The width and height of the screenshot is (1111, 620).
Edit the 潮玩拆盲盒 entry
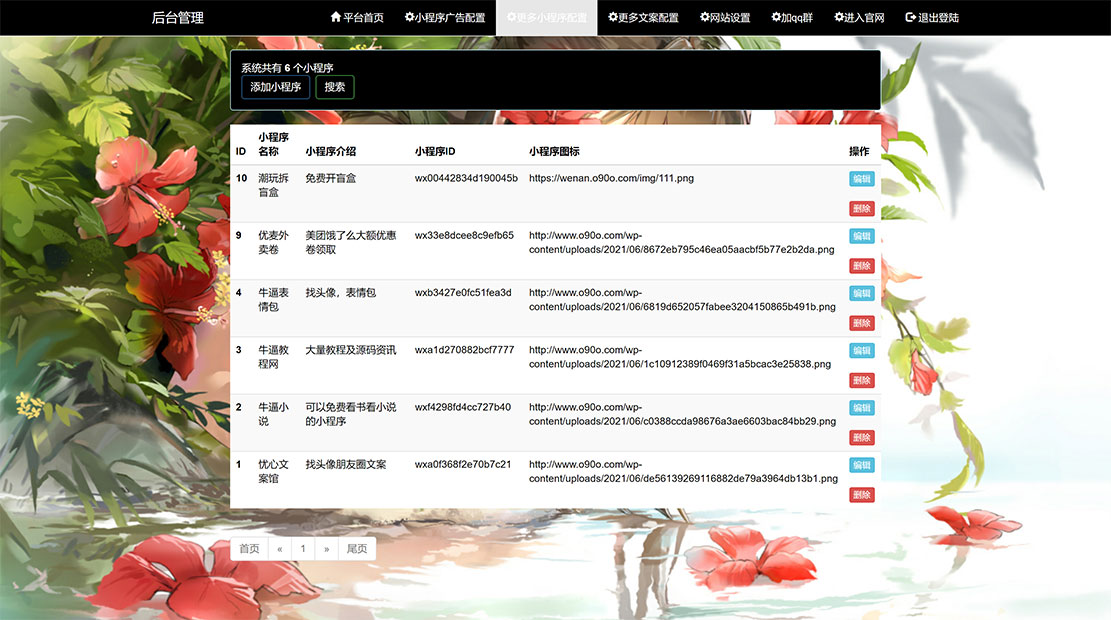860,179
